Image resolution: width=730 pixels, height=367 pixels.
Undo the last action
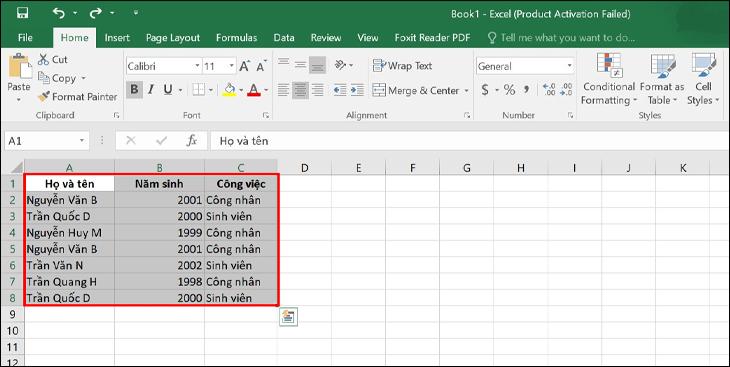(59, 13)
